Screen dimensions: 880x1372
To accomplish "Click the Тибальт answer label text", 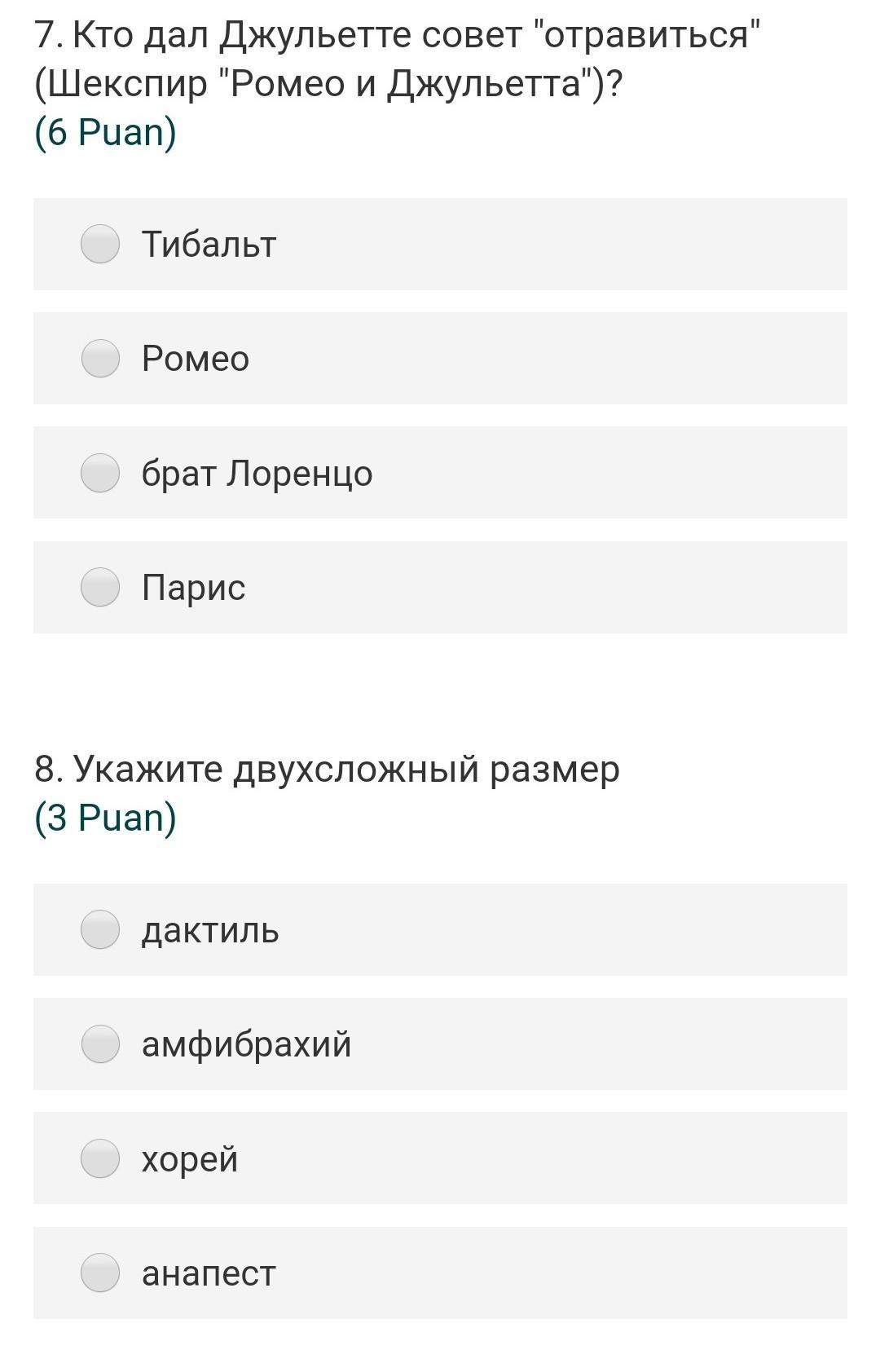I will tap(209, 244).
